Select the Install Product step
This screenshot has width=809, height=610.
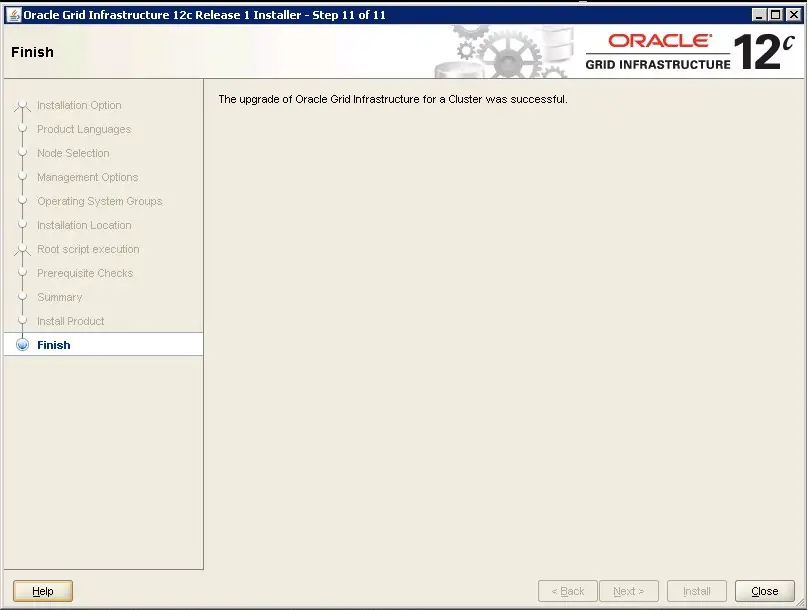point(71,321)
